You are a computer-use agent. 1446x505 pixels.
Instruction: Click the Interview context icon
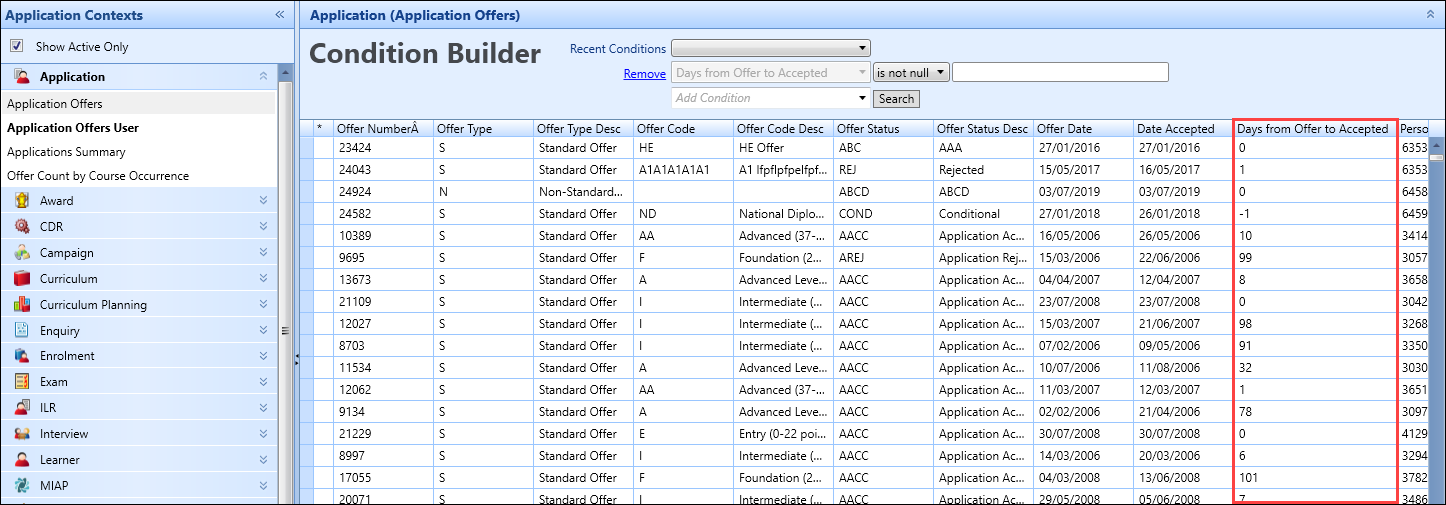(x=22, y=434)
